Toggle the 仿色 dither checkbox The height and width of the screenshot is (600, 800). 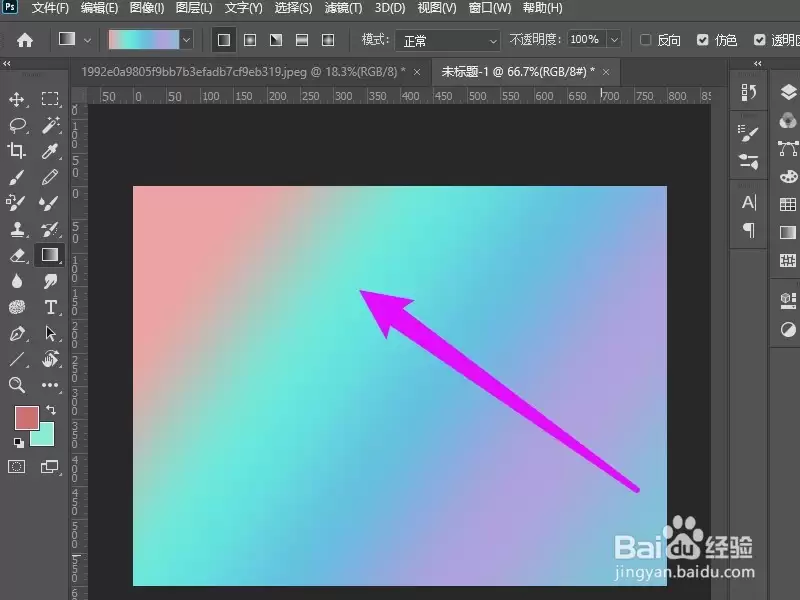[703, 40]
